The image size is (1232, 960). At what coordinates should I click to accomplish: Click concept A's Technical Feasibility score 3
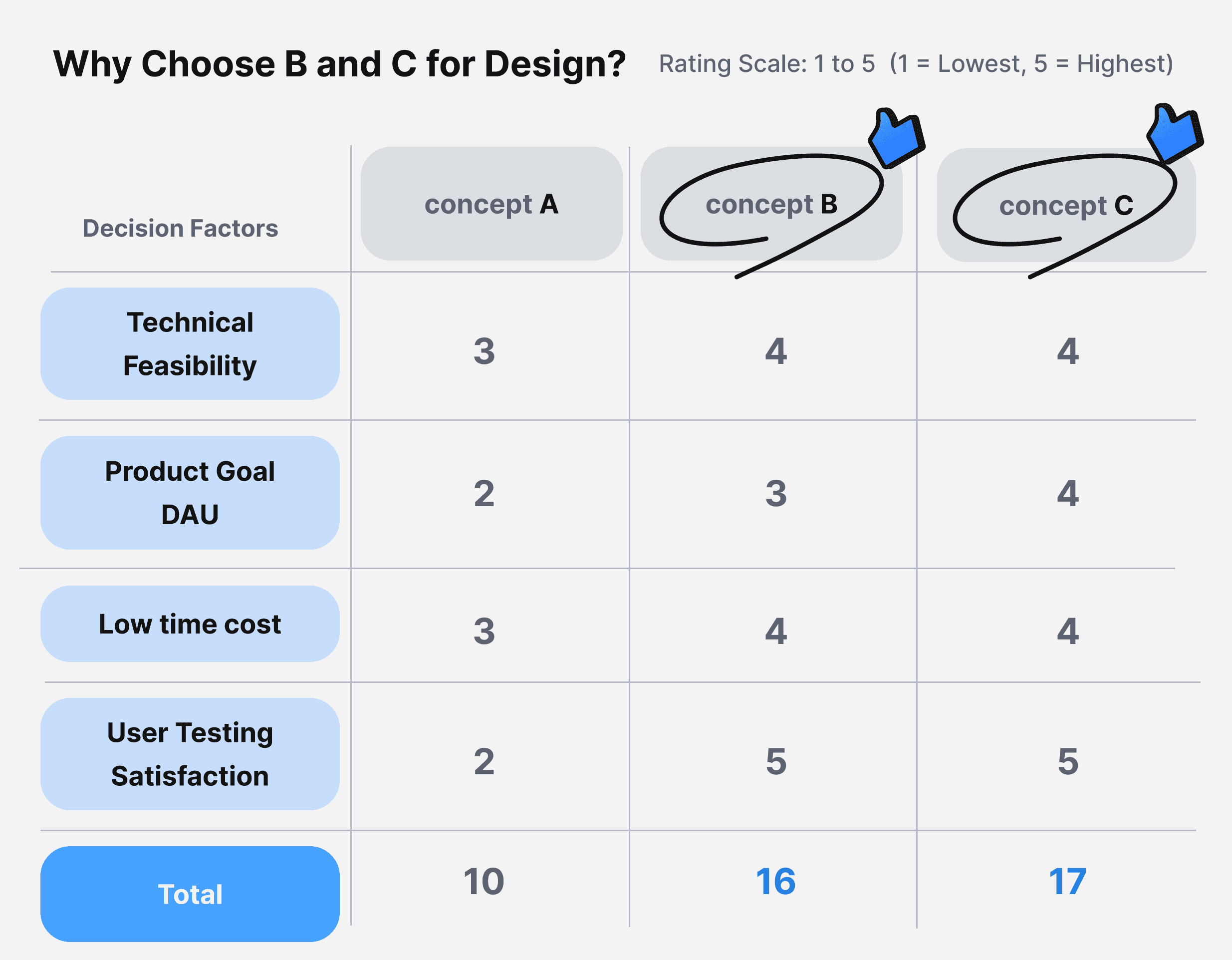484,351
